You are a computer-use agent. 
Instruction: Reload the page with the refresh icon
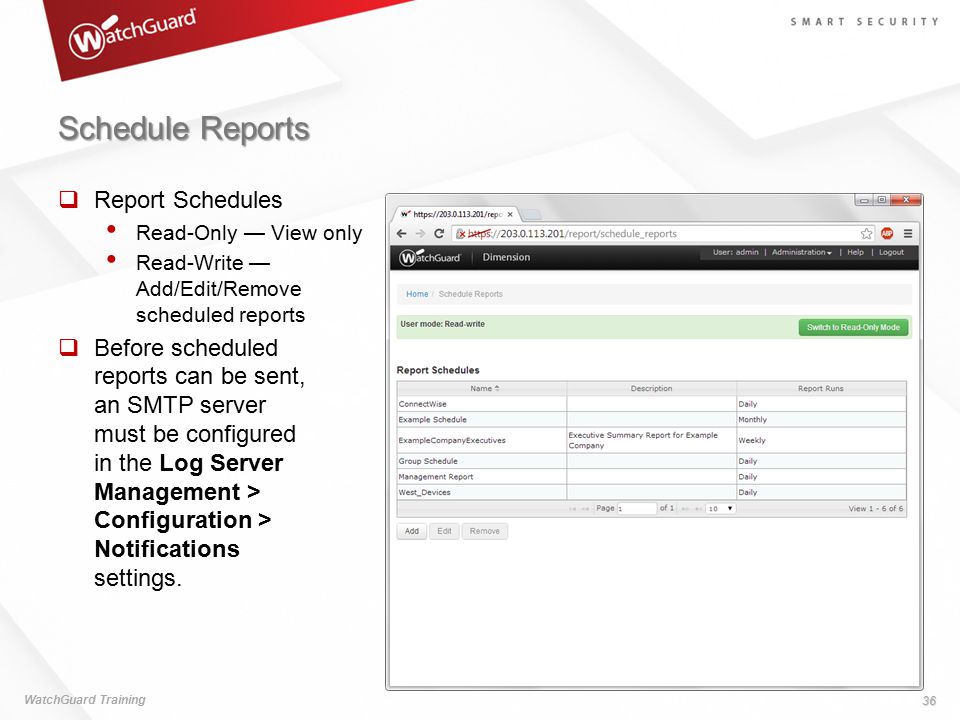pos(439,233)
